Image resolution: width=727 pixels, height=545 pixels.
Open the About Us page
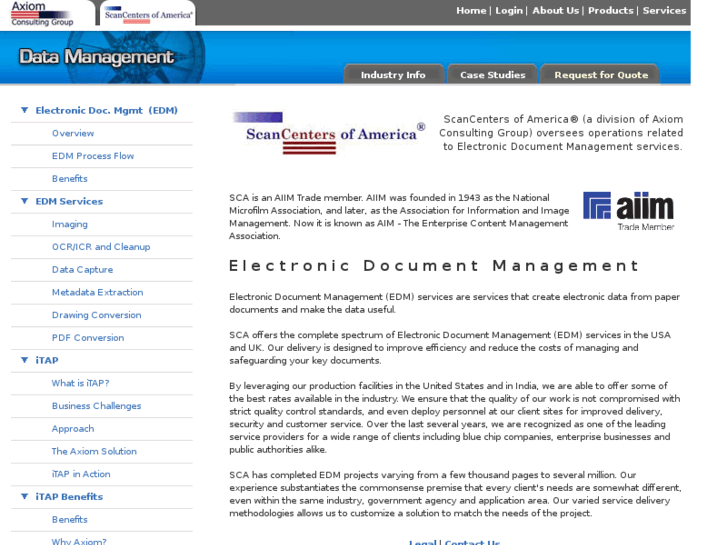pyautogui.click(x=555, y=11)
